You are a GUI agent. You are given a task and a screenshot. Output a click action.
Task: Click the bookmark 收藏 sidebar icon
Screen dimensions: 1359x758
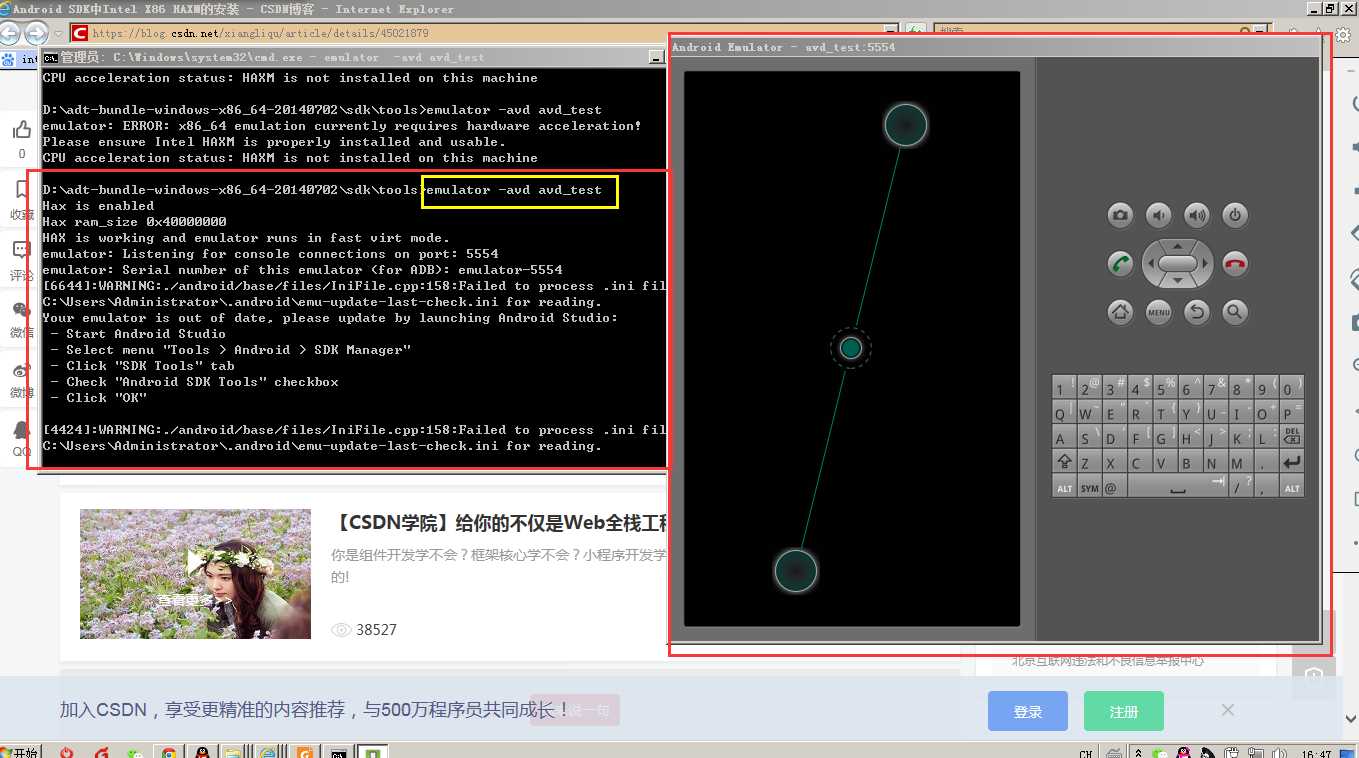tap(22, 190)
